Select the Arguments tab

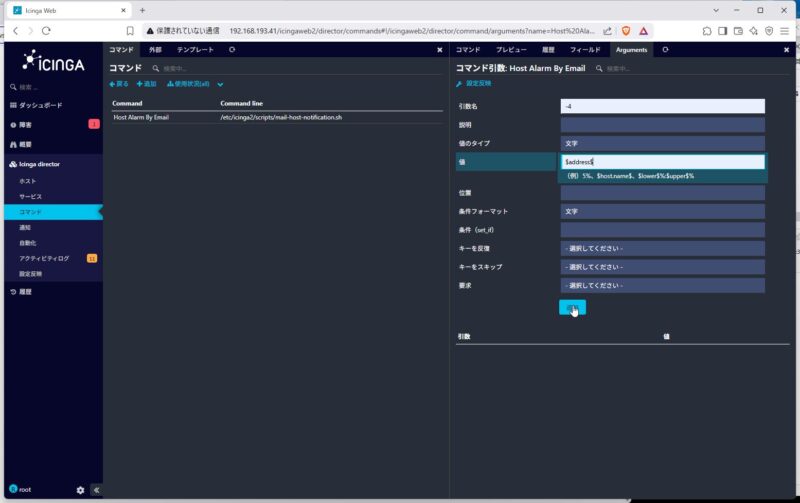[x=631, y=49]
